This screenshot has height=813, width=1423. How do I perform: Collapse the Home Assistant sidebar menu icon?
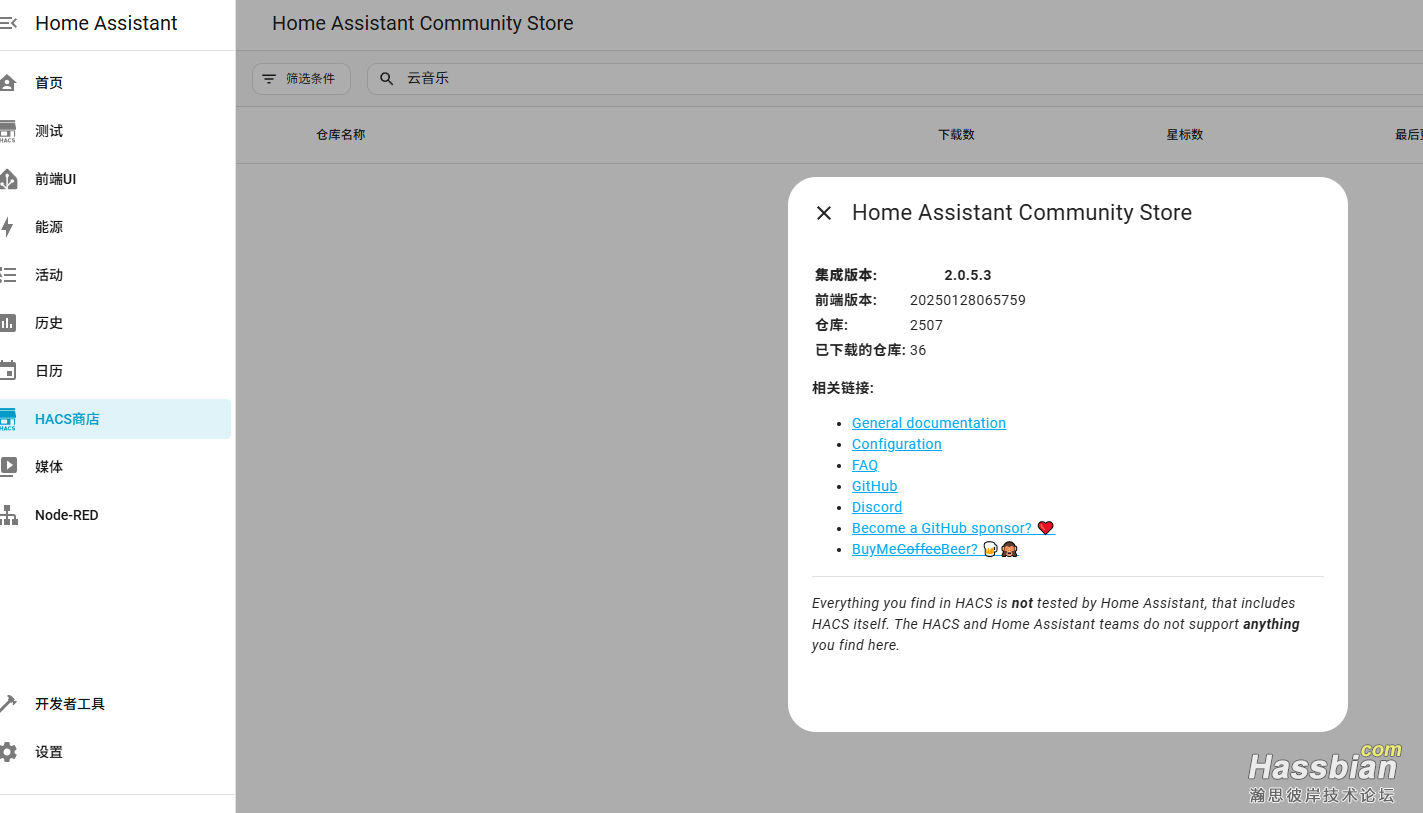coord(8,23)
